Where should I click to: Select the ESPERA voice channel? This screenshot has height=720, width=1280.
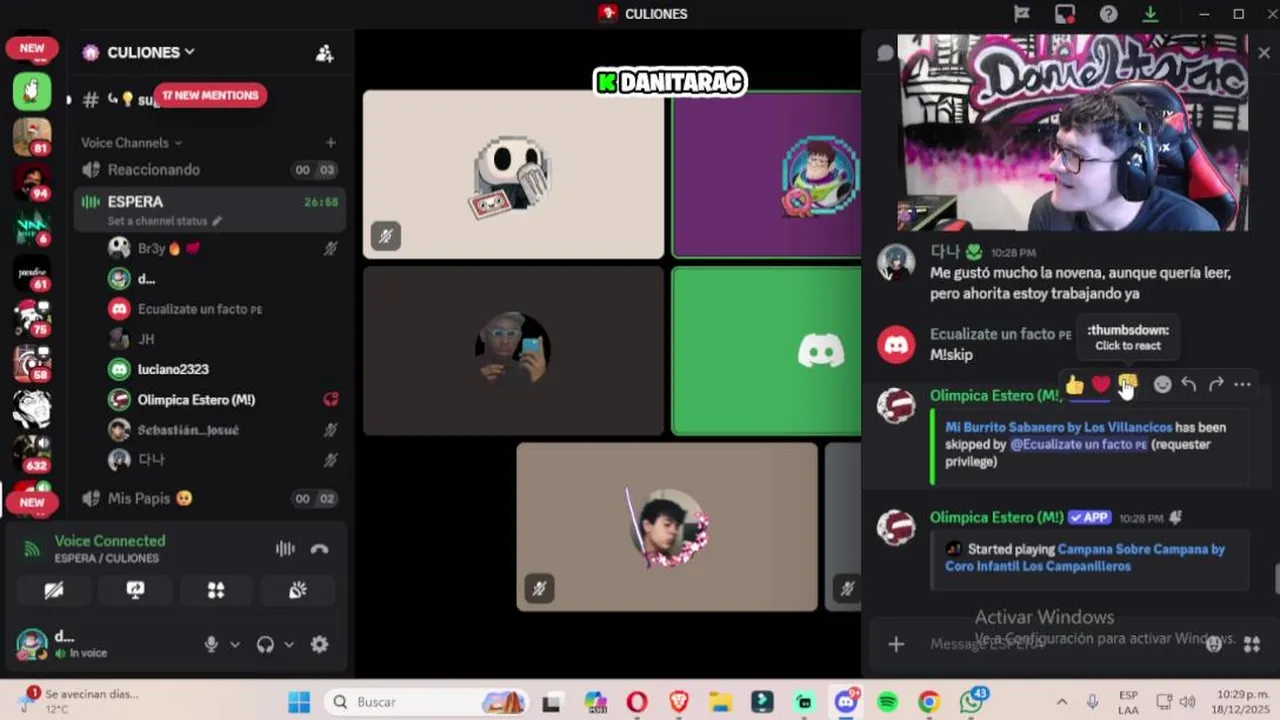pyautogui.click(x=210, y=202)
